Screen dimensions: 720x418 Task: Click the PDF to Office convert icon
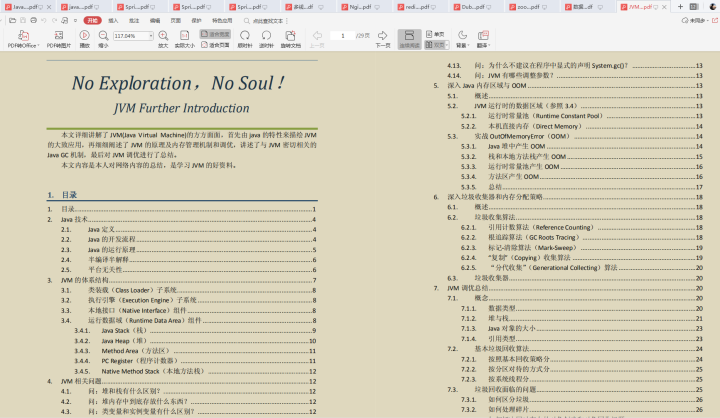click(23, 35)
